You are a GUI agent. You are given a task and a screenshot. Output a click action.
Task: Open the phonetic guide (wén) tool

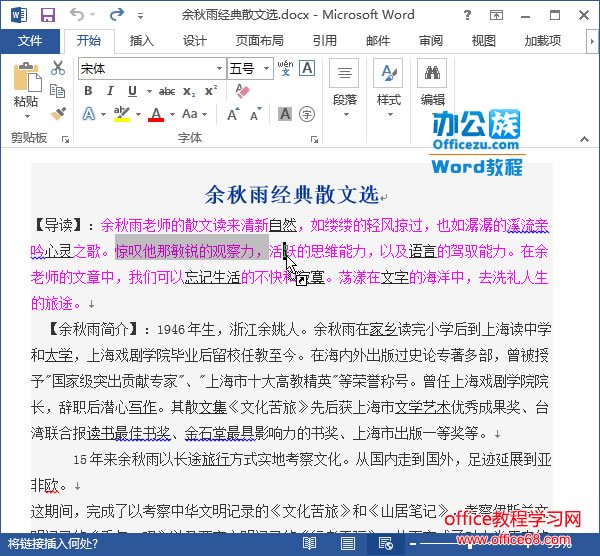pos(285,68)
